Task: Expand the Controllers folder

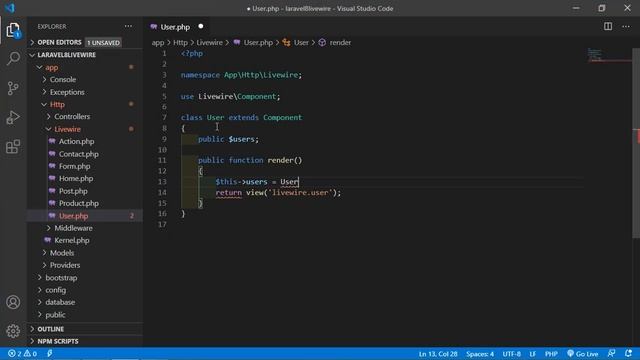Action: pos(85,117)
